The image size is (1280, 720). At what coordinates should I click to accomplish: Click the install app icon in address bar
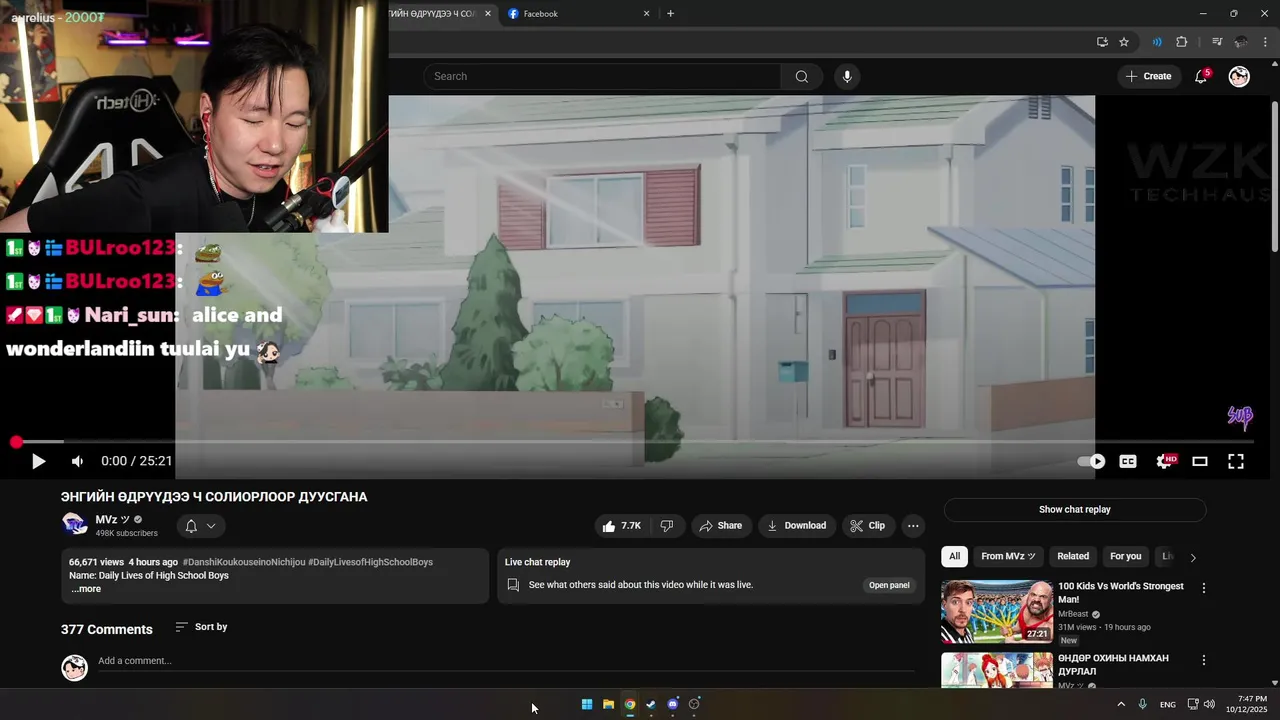(x=1102, y=42)
